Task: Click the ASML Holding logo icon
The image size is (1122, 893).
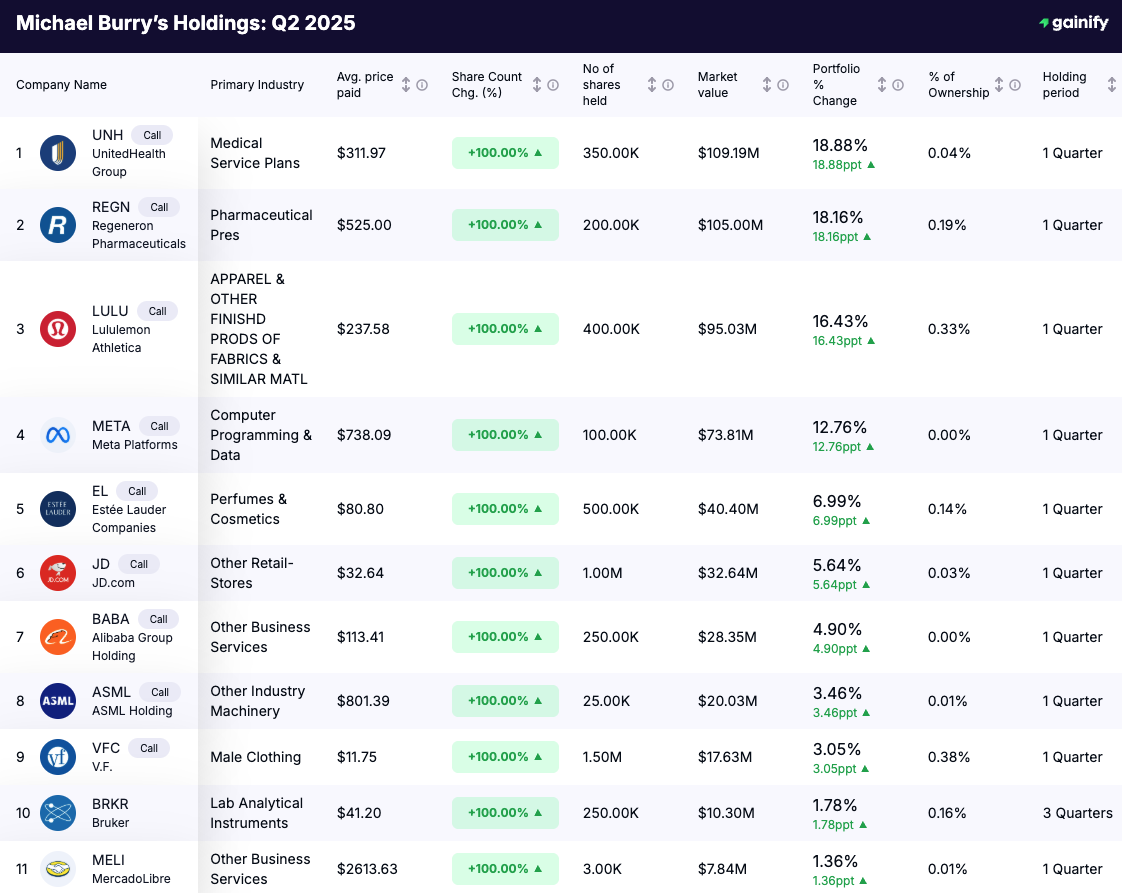Action: 58,701
